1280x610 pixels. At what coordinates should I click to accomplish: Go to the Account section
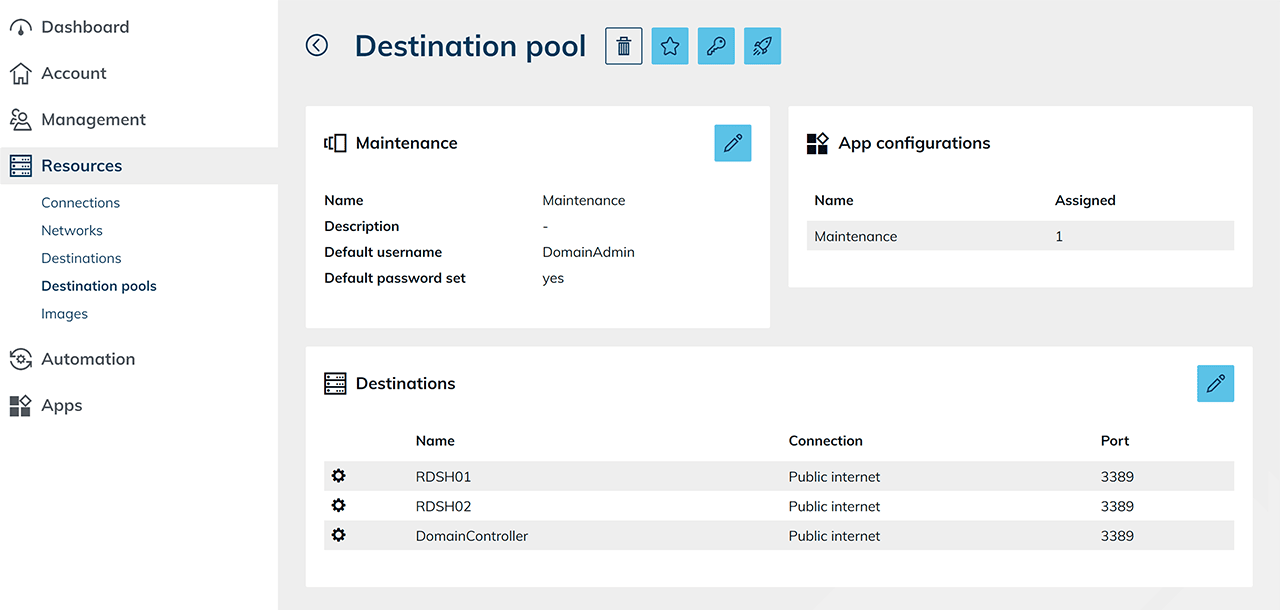click(73, 73)
